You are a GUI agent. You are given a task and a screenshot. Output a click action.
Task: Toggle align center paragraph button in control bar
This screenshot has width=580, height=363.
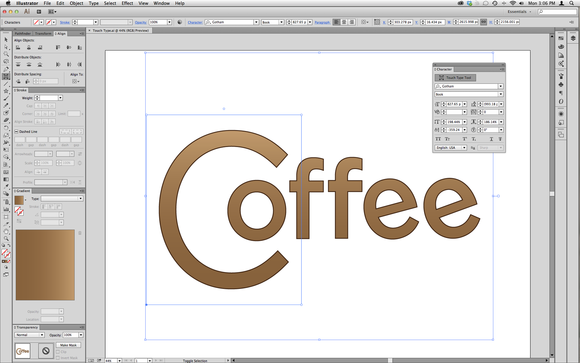pyautogui.click(x=344, y=22)
